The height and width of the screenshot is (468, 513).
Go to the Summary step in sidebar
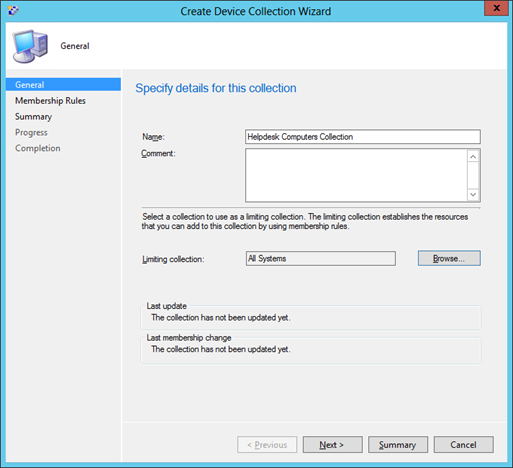(x=33, y=117)
